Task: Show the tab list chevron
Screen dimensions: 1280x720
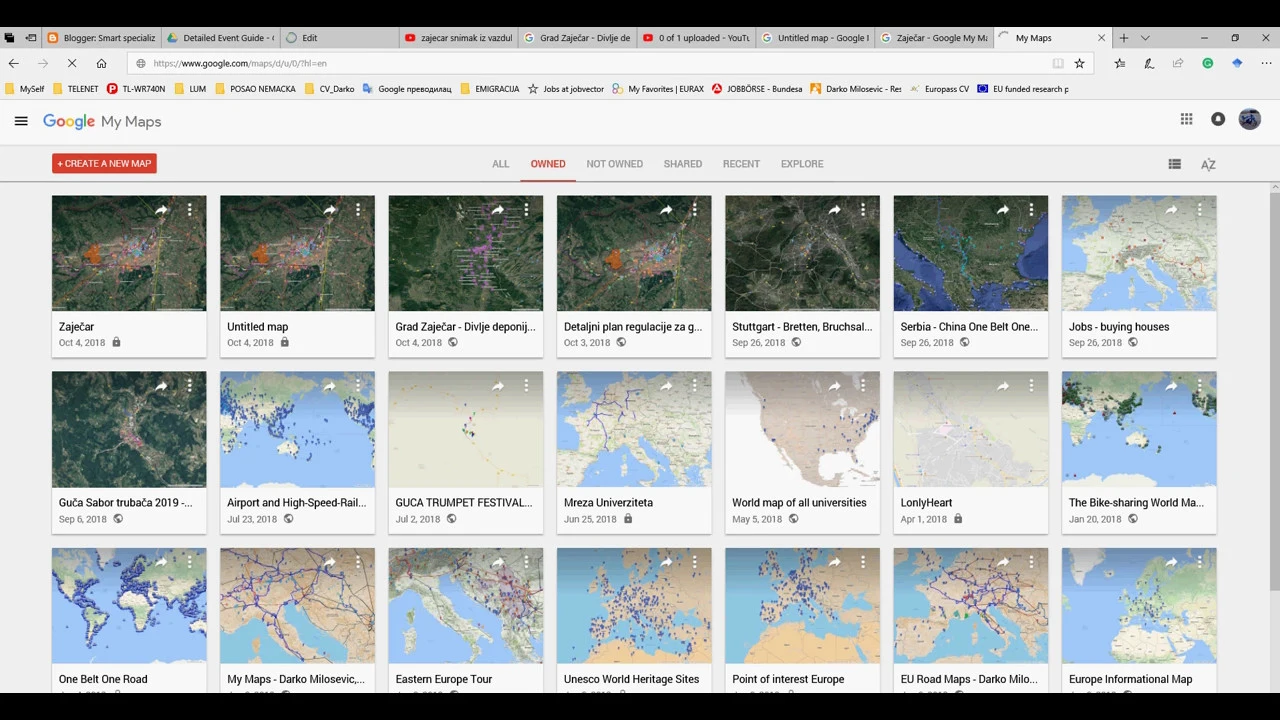Action: [1145, 38]
